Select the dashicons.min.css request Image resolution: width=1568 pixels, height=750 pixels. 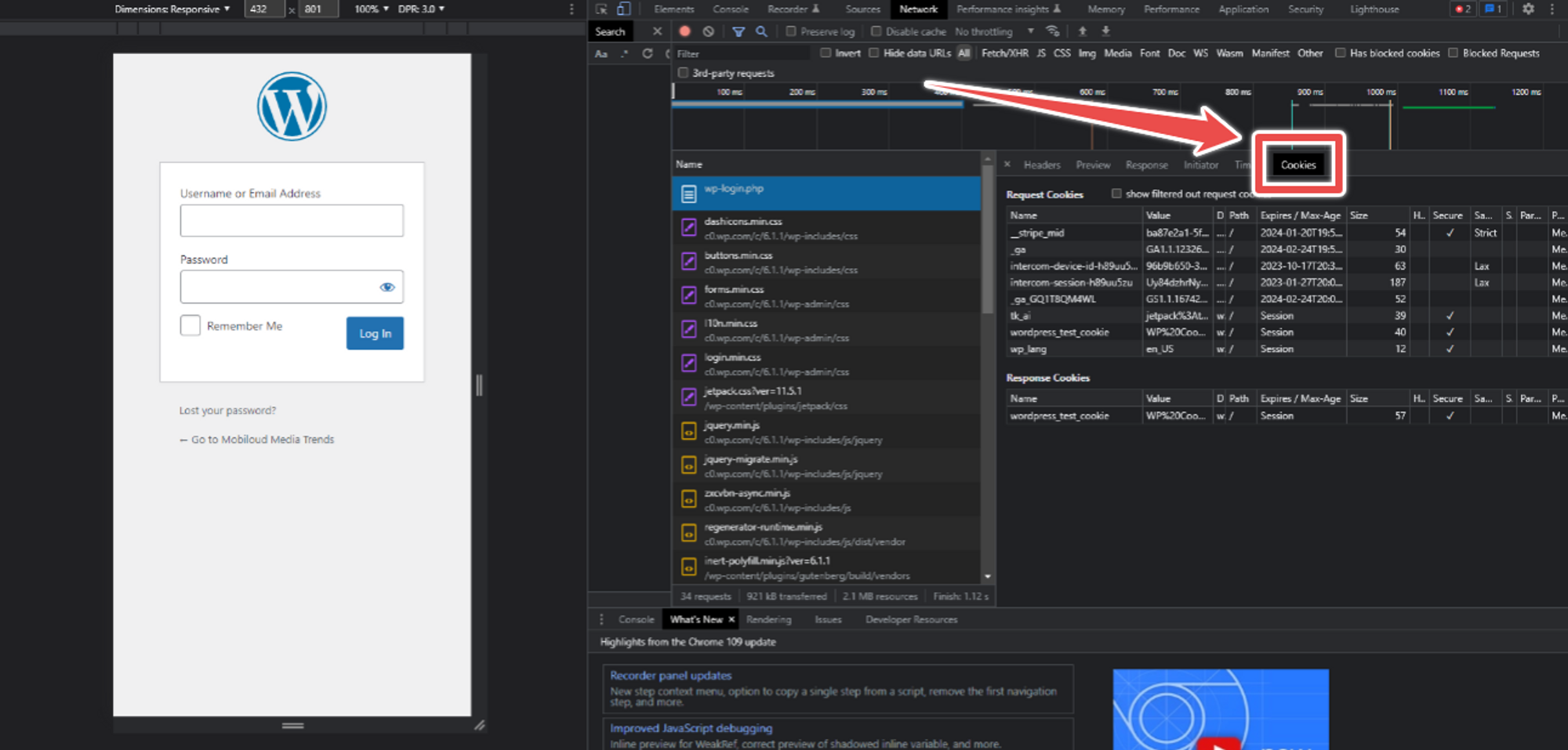826,228
